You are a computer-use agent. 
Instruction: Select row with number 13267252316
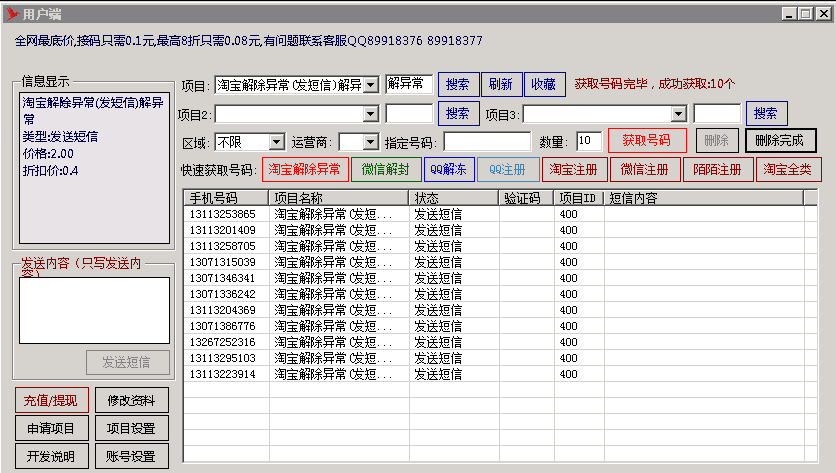[x=500, y=342]
